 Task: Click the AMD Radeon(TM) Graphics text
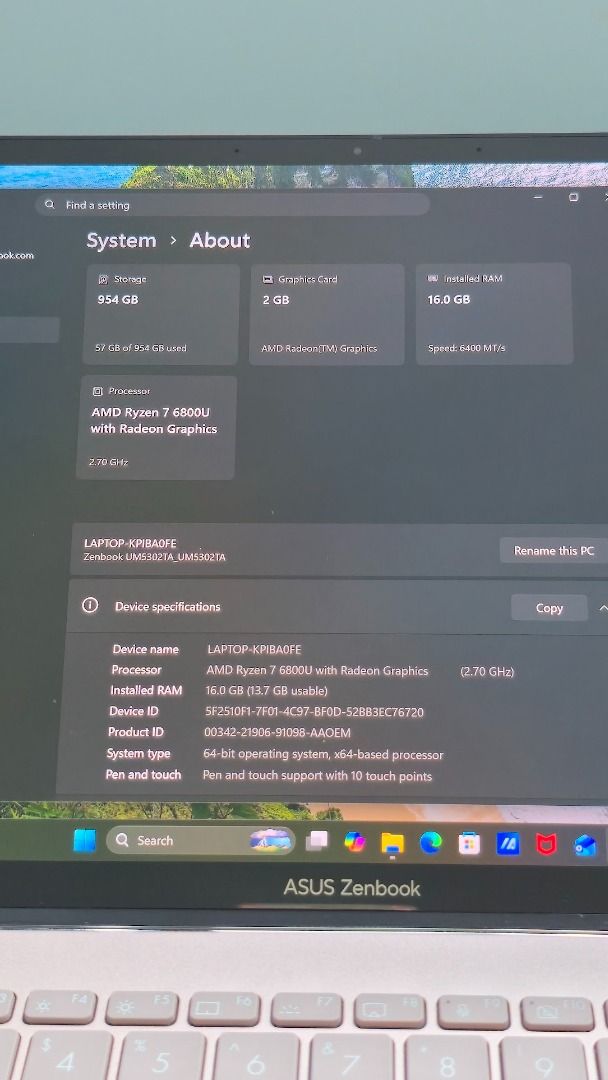tap(319, 348)
